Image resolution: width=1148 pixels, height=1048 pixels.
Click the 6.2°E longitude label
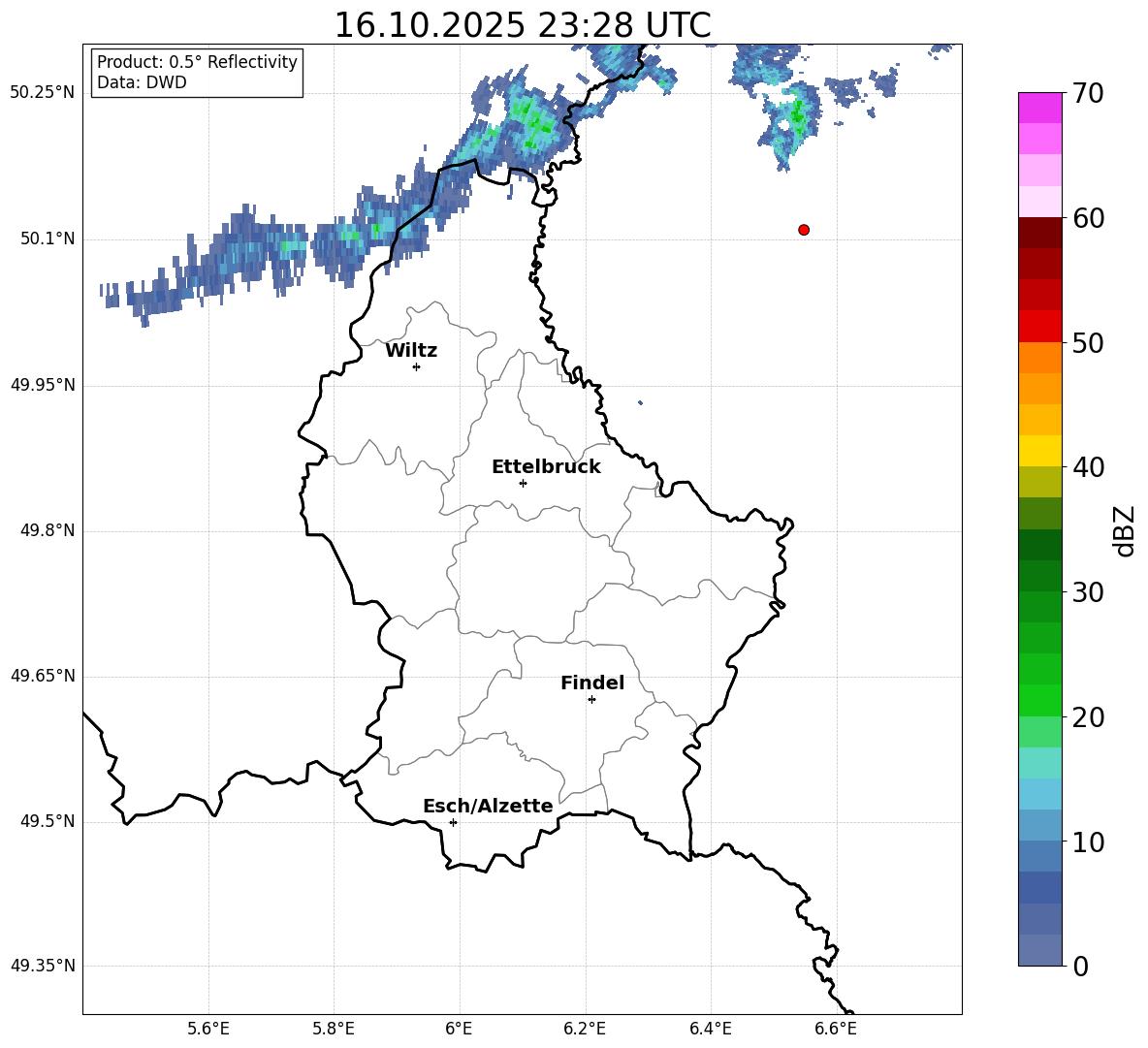(585, 1029)
